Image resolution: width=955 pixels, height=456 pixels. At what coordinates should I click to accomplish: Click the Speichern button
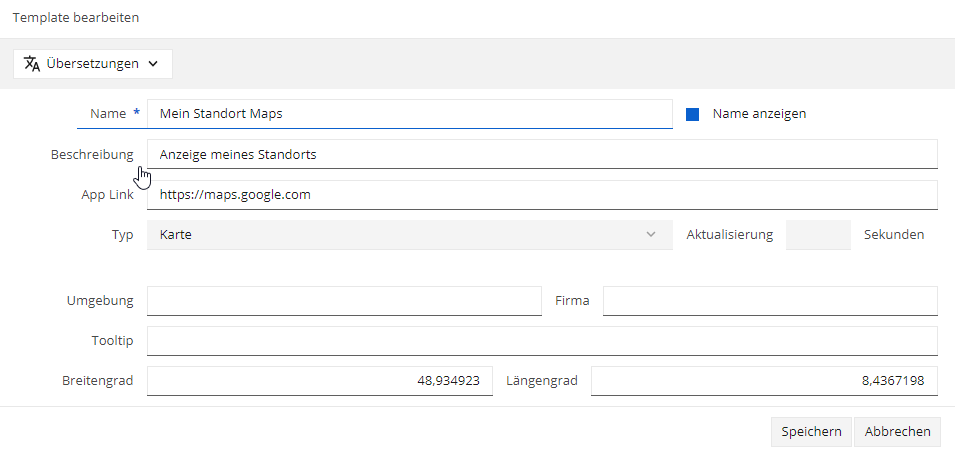click(811, 432)
